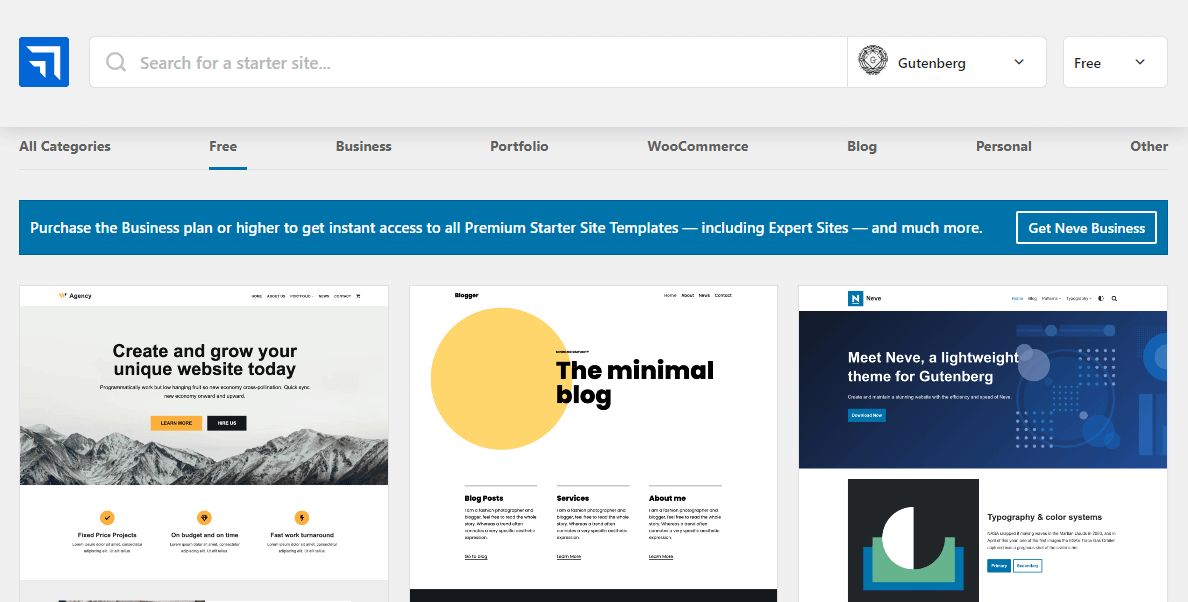Select the All Categories tab
This screenshot has height=602, width=1188.
(64, 146)
